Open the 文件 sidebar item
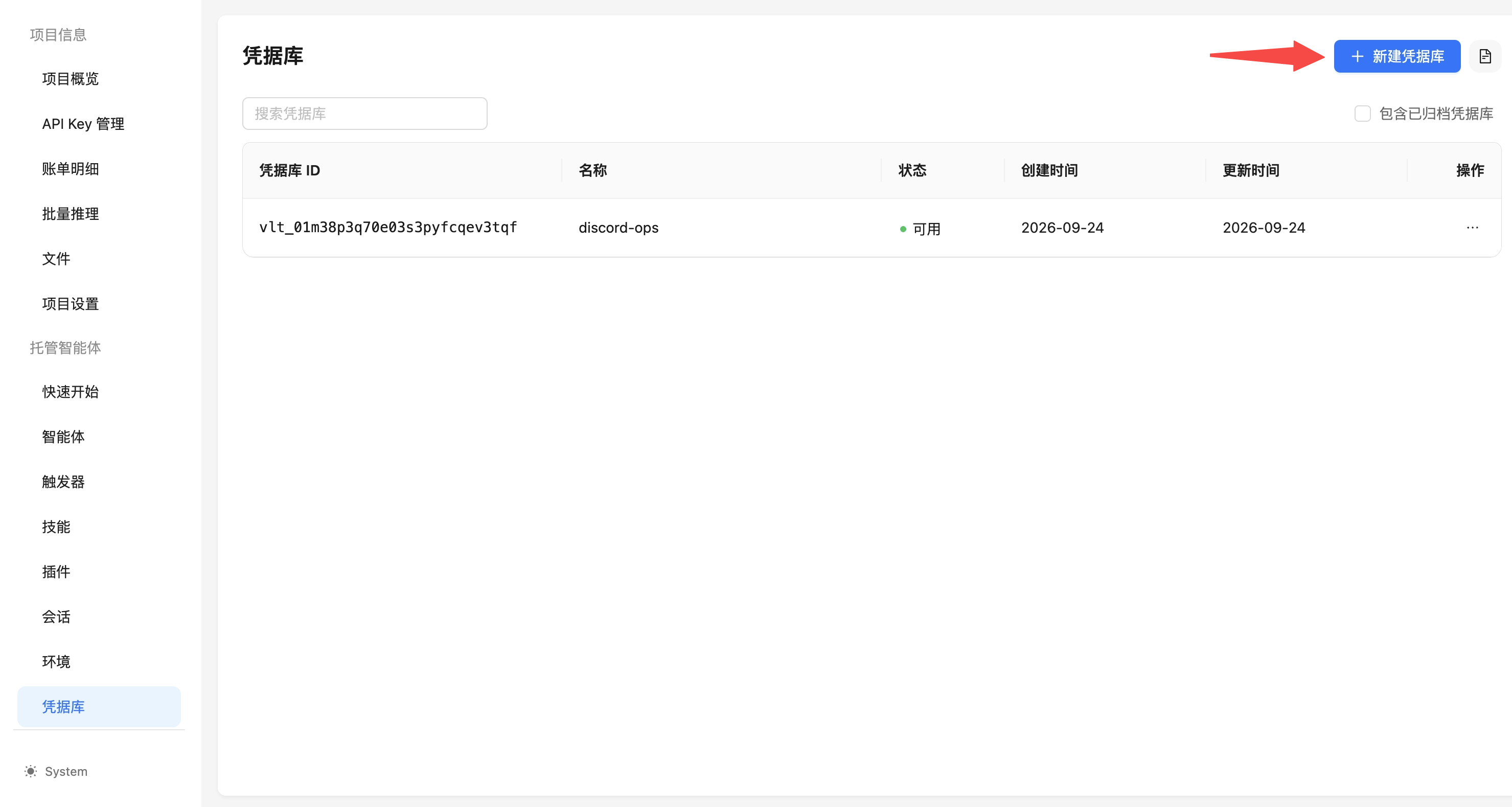Viewport: 1512px width, 807px height. coord(56,259)
